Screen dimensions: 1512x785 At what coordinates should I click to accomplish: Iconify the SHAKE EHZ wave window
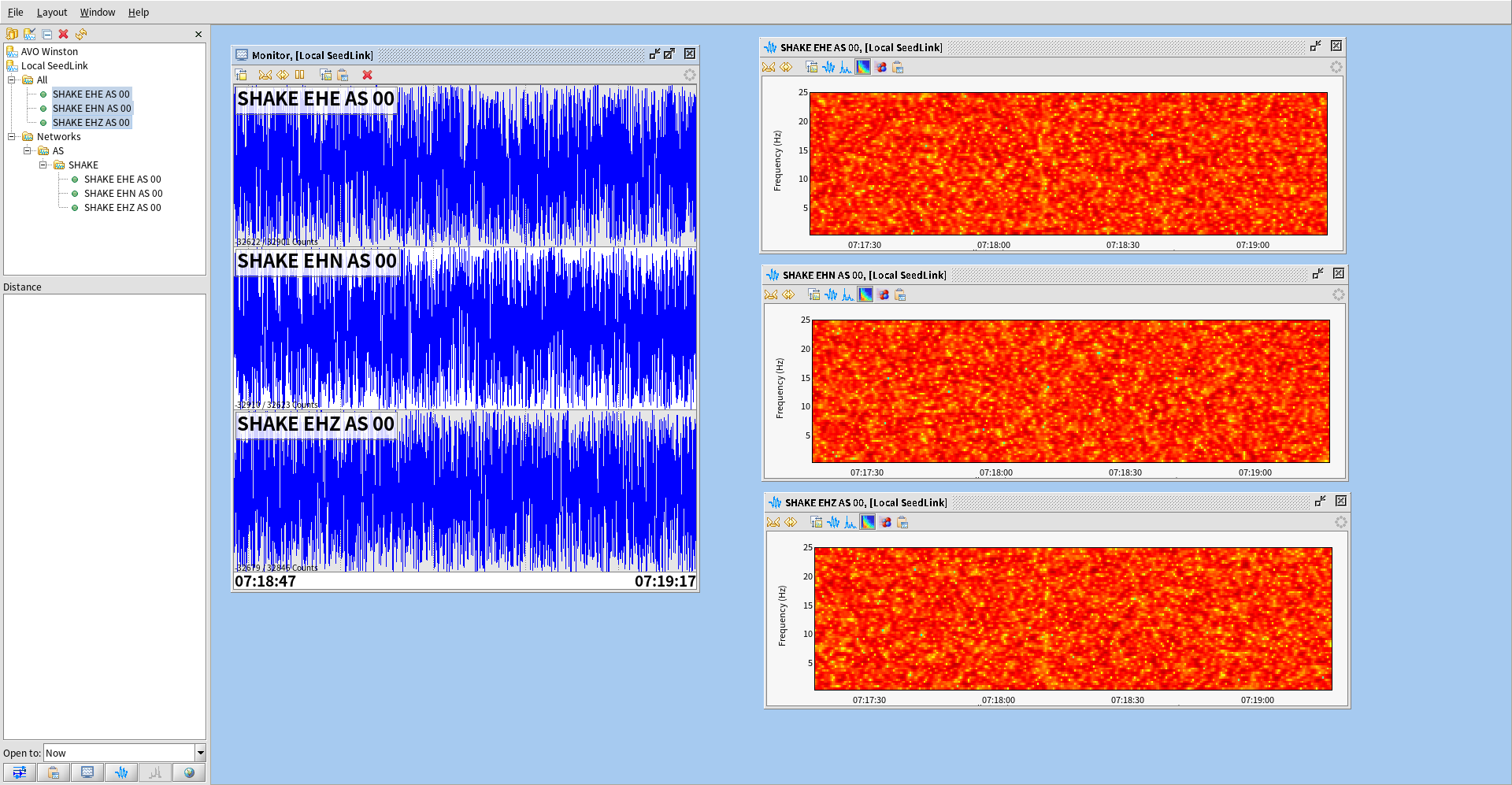(1321, 502)
